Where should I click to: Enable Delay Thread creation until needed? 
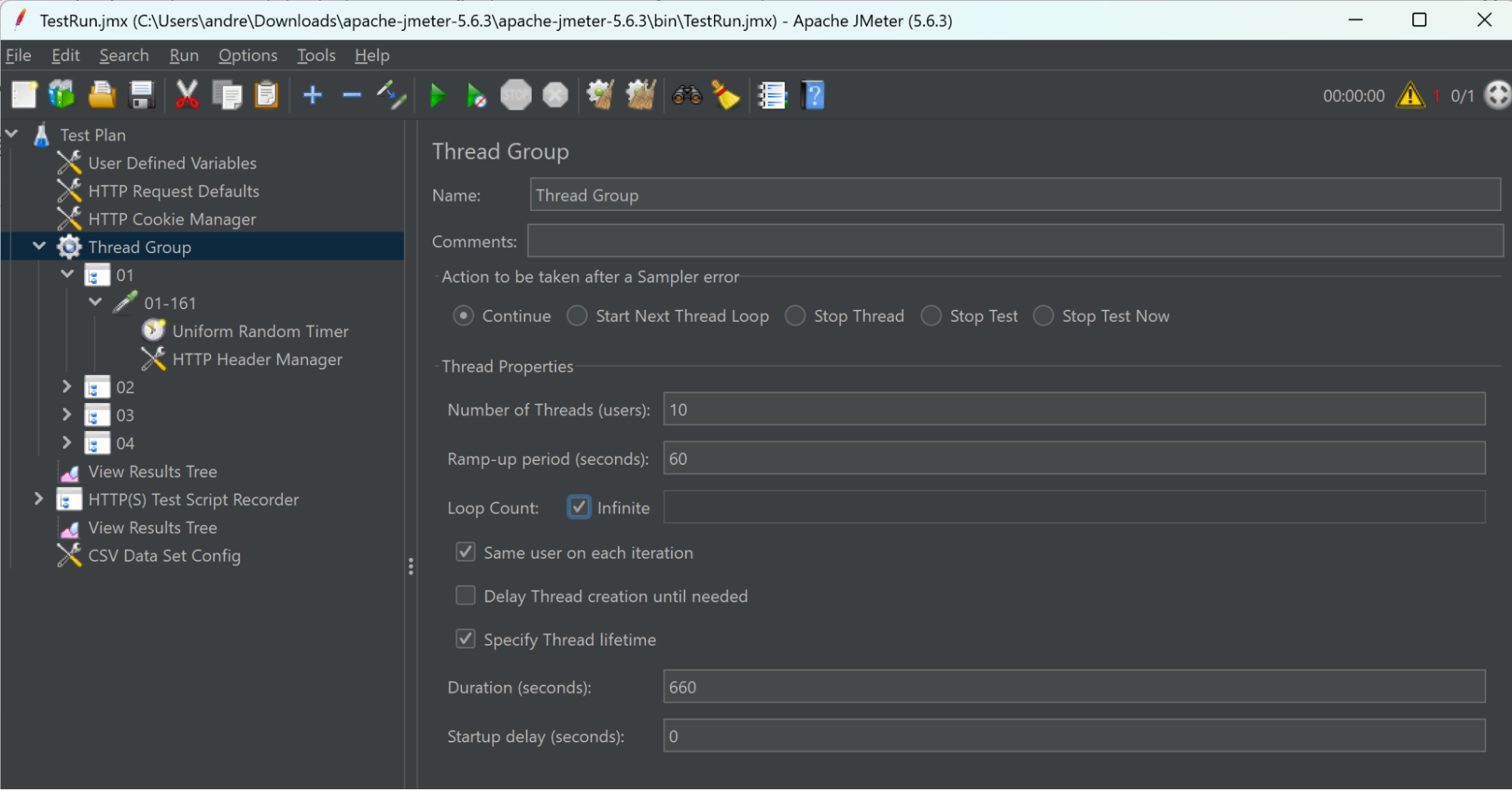pos(465,596)
